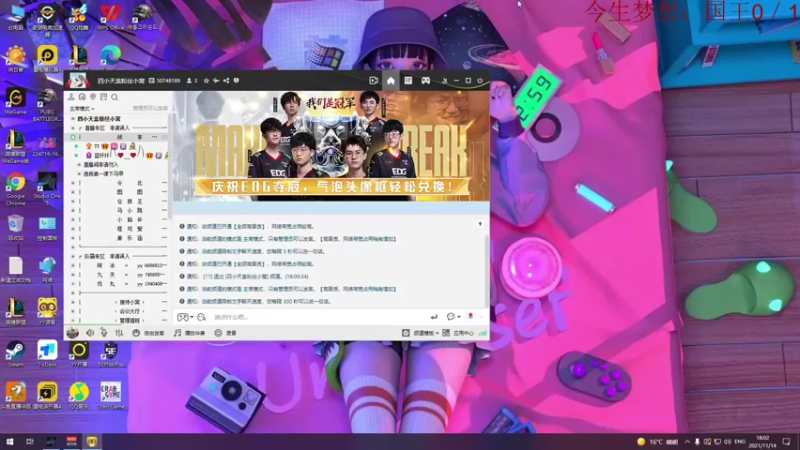Select the 管理道班 channel row

pos(119,320)
